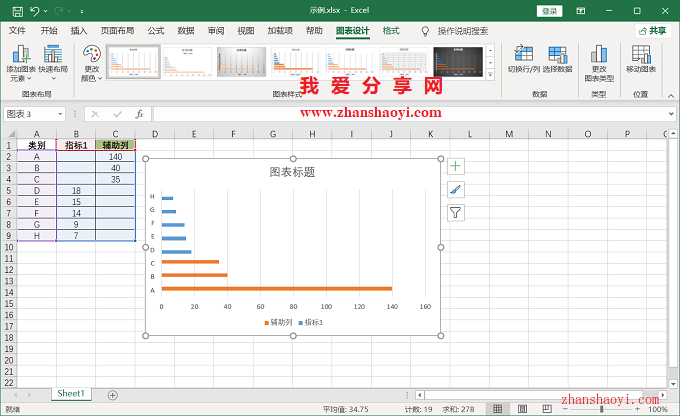Screen dimensions: 680x416
Task: Click column header M
Action: [x=509, y=134]
